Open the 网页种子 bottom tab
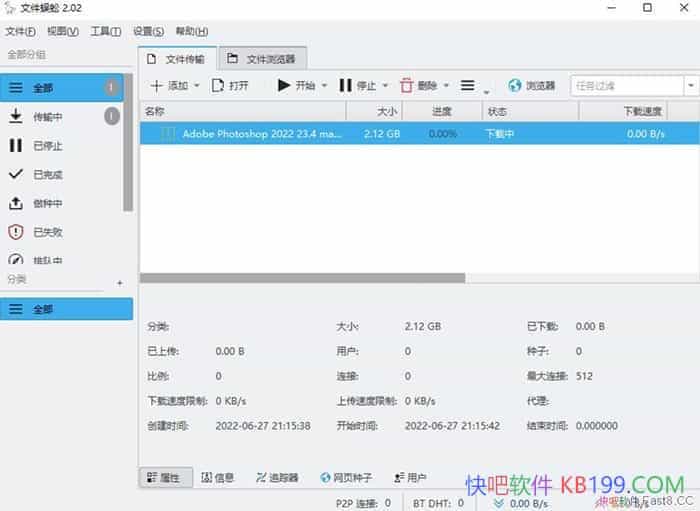 point(352,478)
